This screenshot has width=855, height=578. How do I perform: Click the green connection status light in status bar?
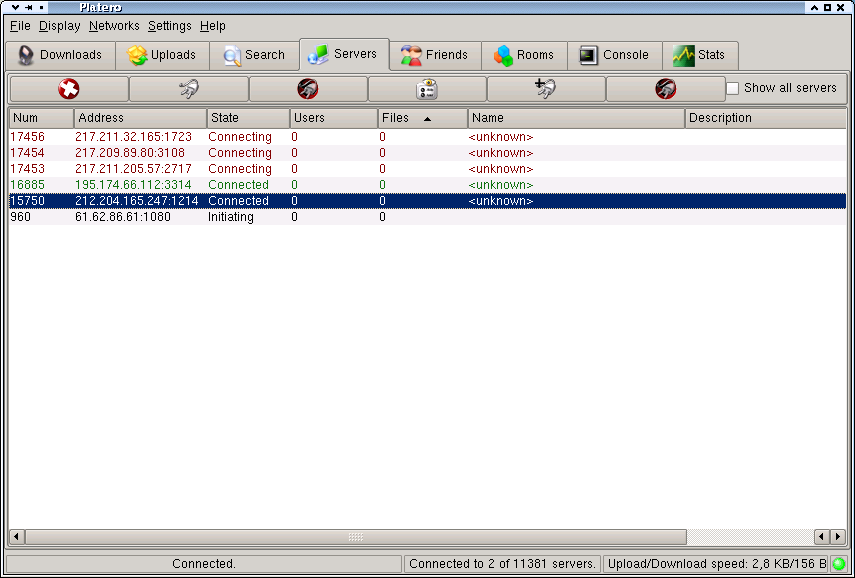(x=839, y=564)
